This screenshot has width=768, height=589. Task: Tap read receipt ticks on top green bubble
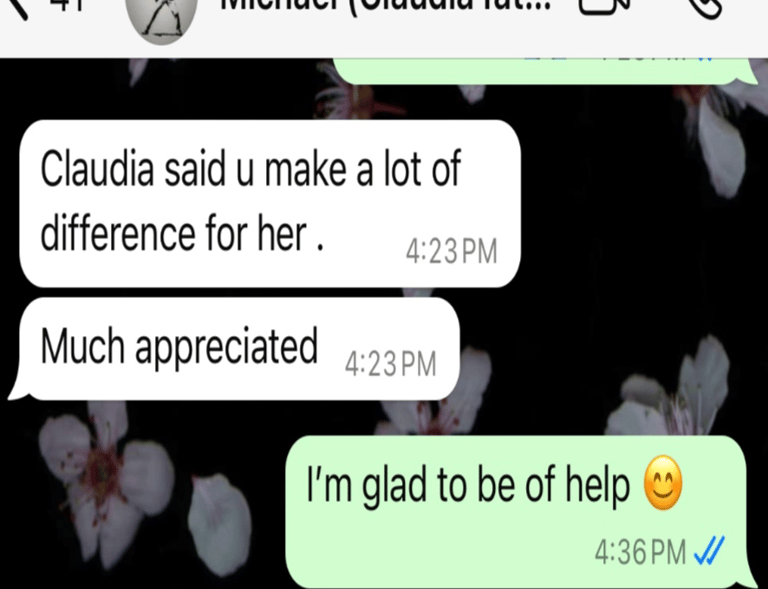tap(703, 59)
